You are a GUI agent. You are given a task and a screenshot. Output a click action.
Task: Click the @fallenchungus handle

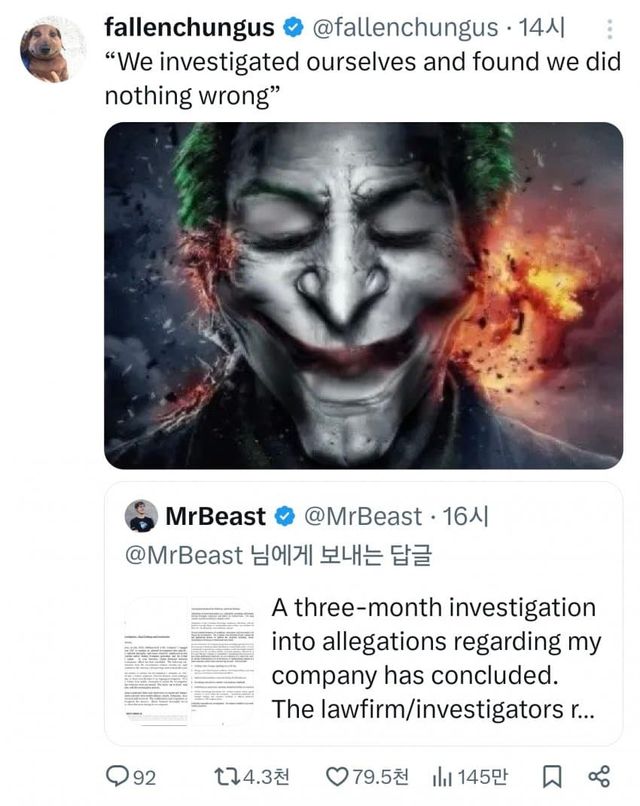point(404,29)
